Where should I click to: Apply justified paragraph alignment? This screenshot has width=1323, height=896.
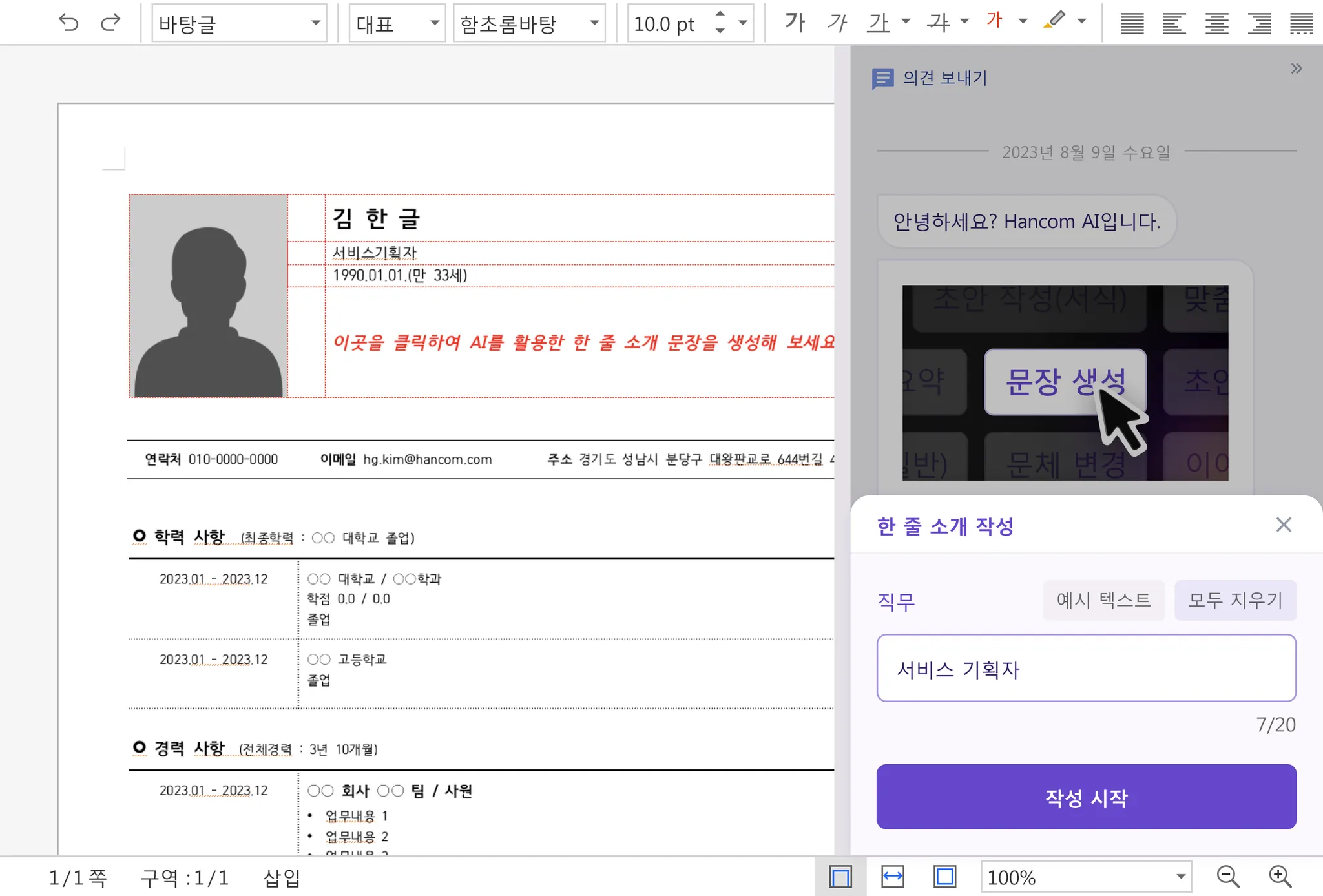pos(1132,24)
